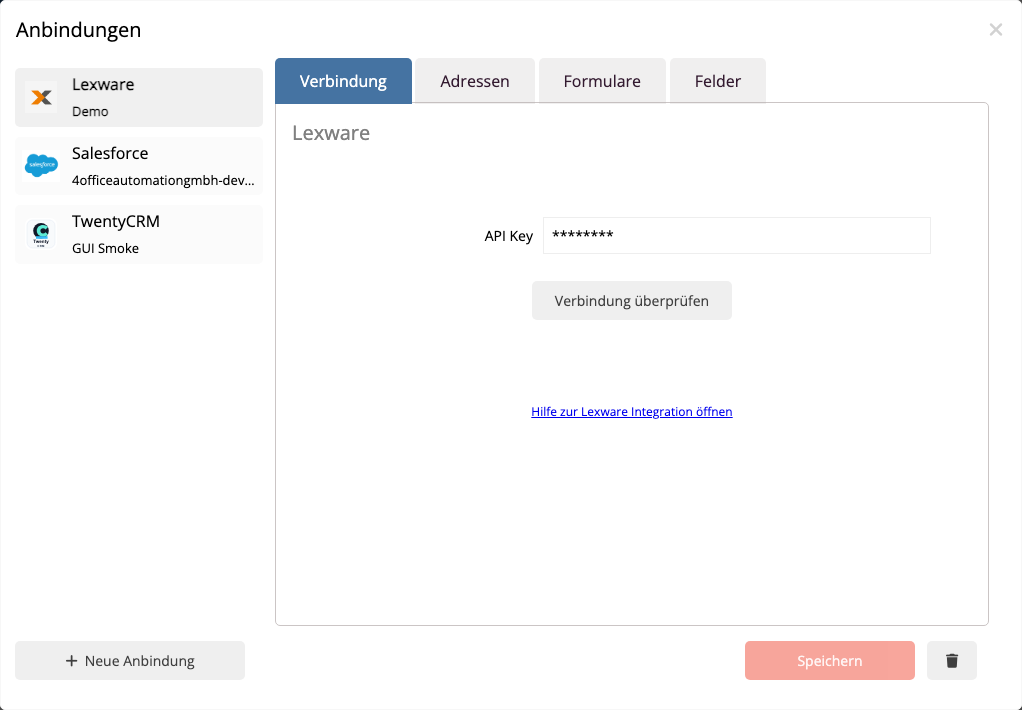Open the Formulare tab

pyautogui.click(x=602, y=81)
